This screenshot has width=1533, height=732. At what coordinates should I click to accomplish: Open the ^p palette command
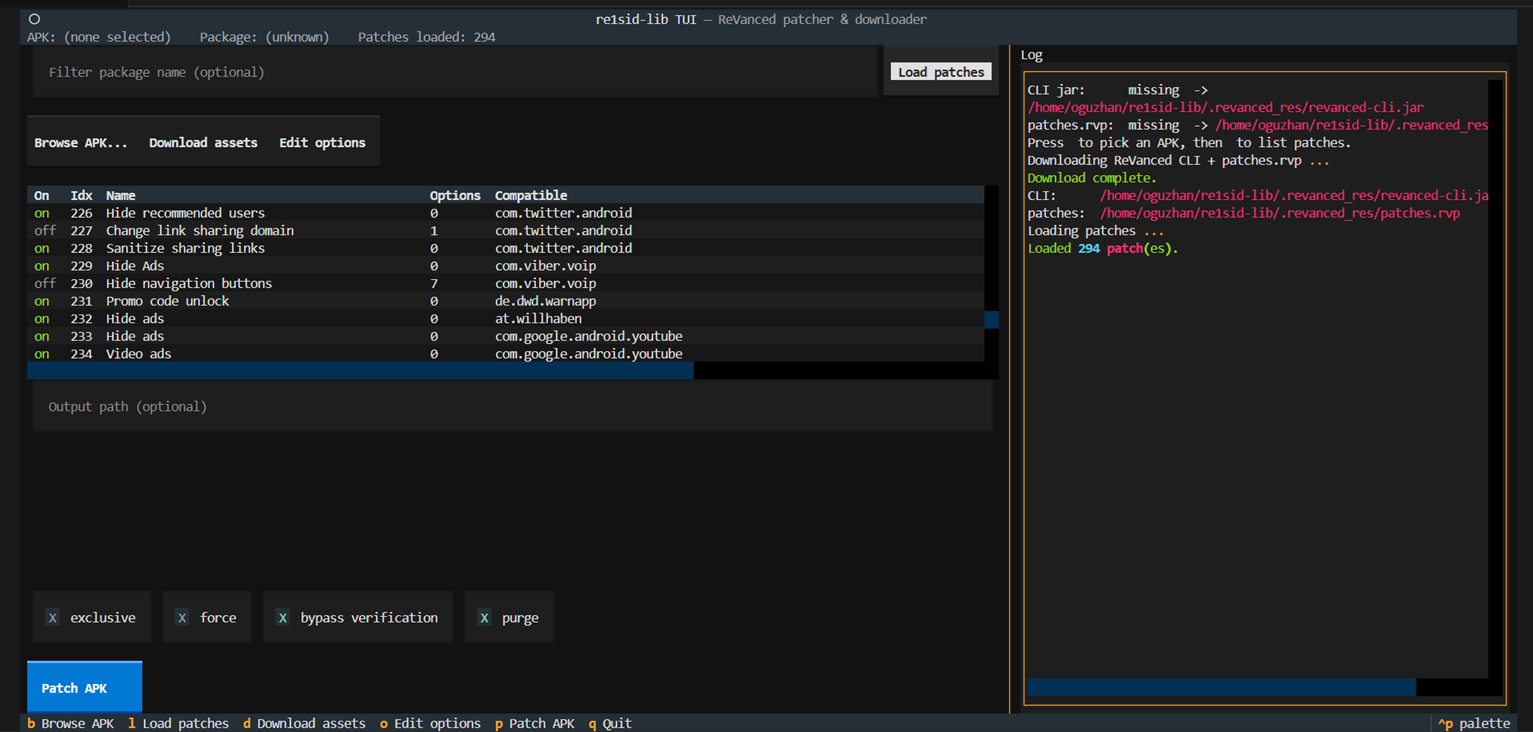click(x=1474, y=723)
